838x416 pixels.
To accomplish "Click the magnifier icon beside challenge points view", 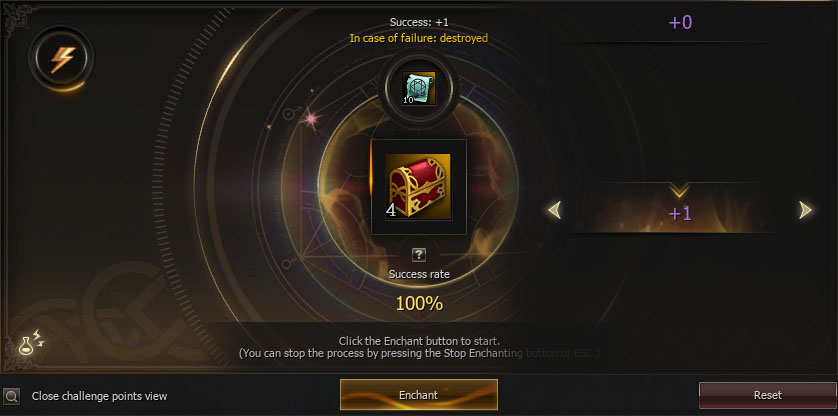I will pos(11,396).
